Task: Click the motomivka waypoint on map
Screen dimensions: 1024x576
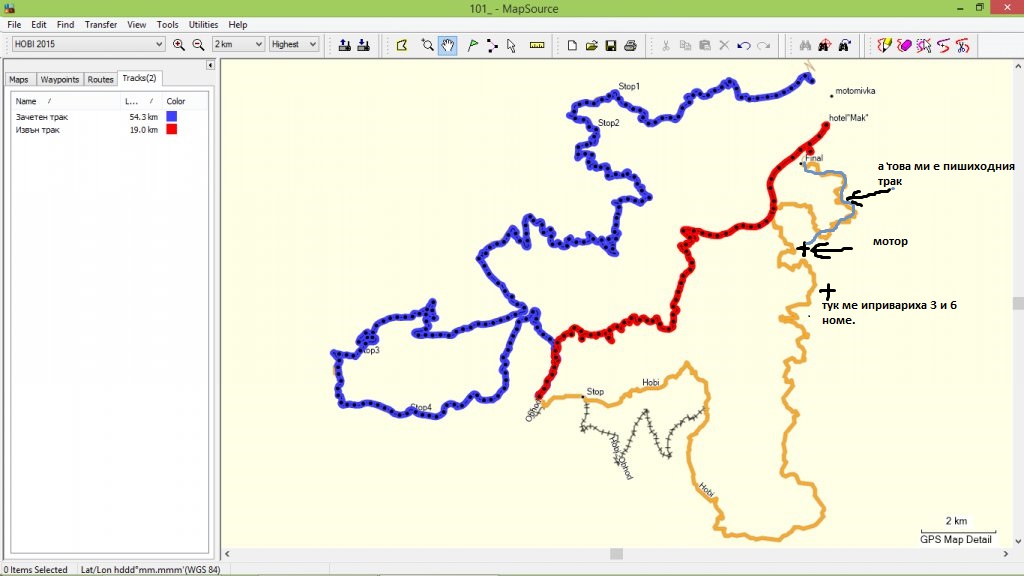Action: pos(831,96)
